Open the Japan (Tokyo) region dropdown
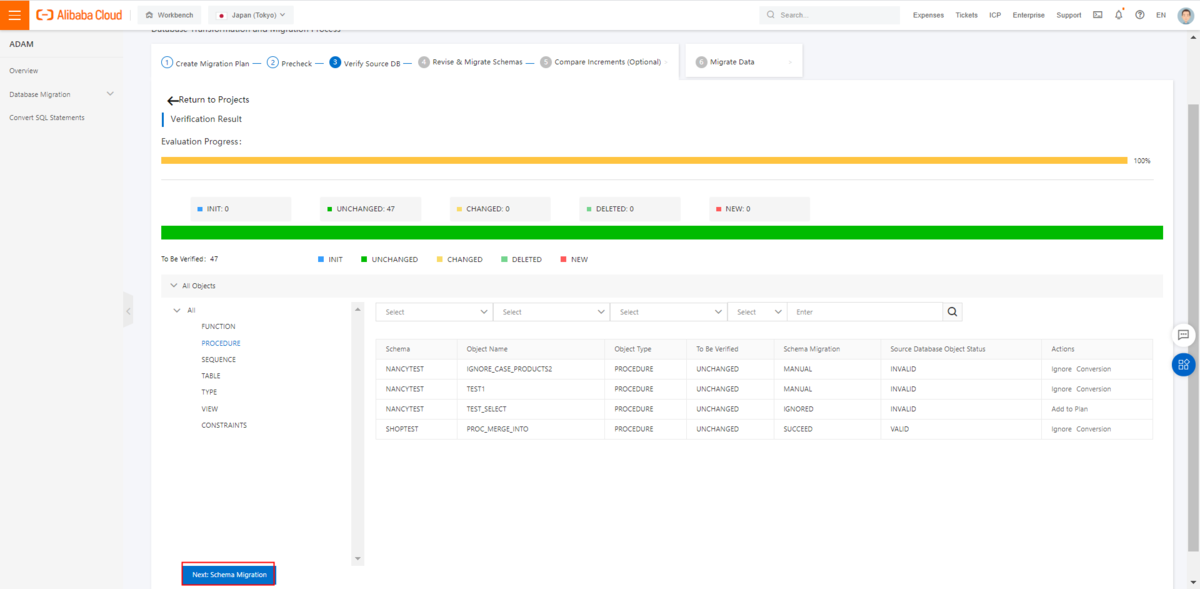1200x589 pixels. point(251,15)
